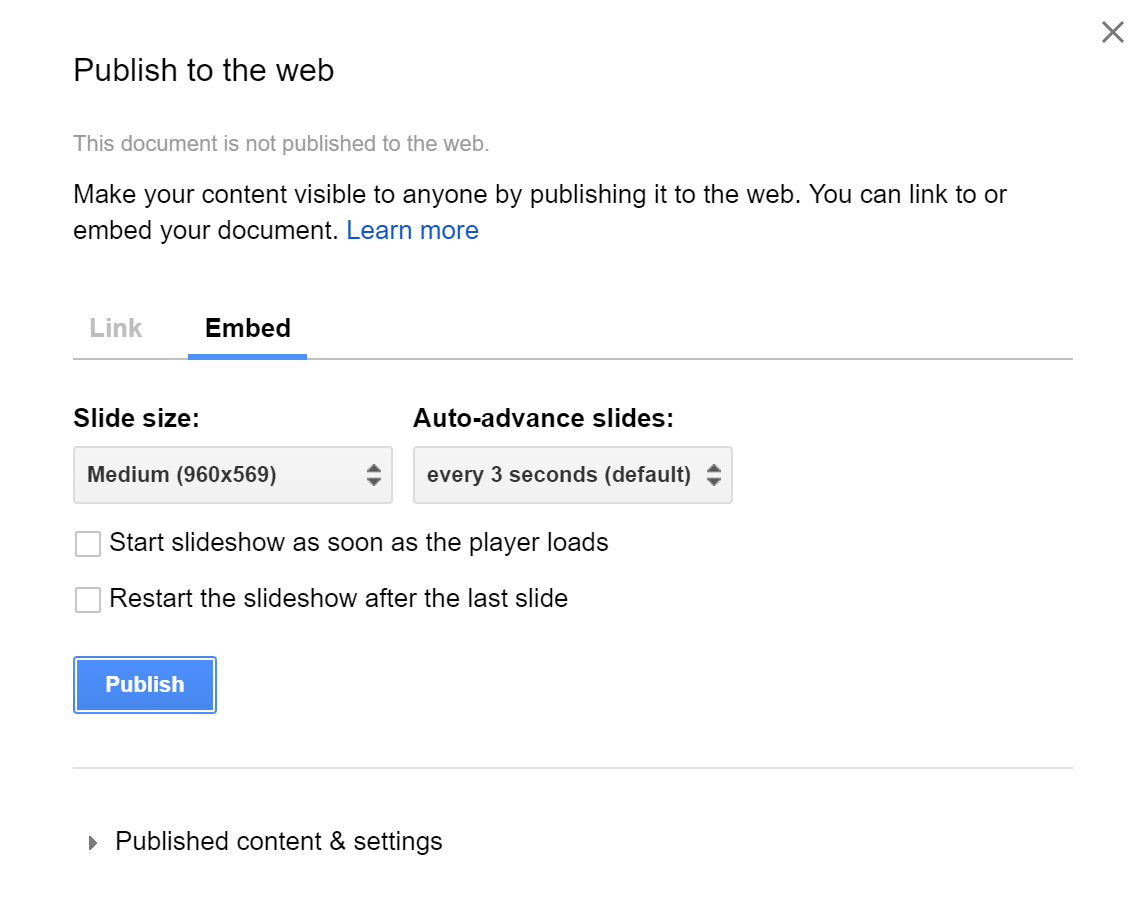Enable start slideshow when player loads checkbox
This screenshot has width=1144, height=899.
click(x=88, y=544)
